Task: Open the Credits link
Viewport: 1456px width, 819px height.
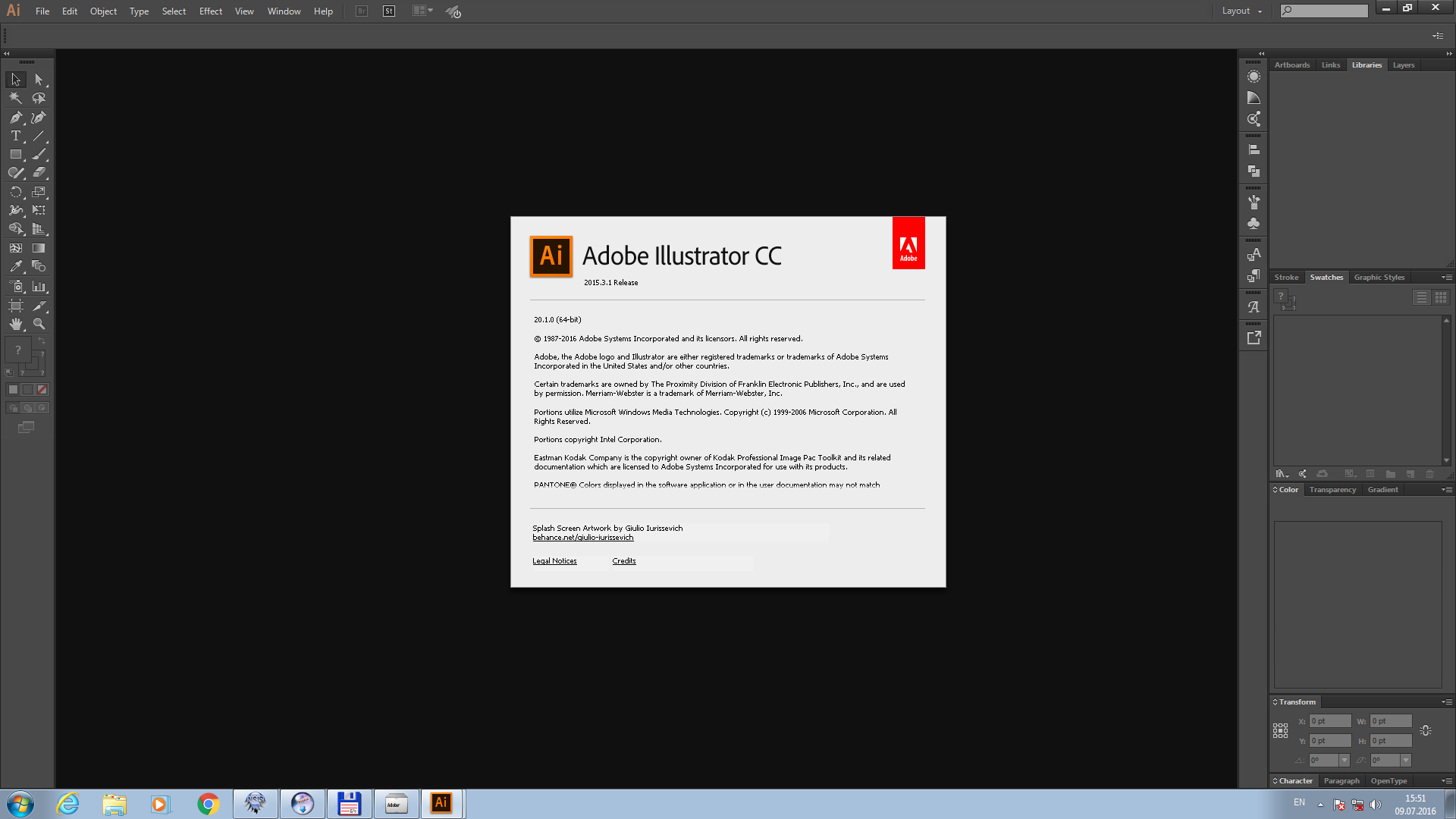Action: point(624,561)
